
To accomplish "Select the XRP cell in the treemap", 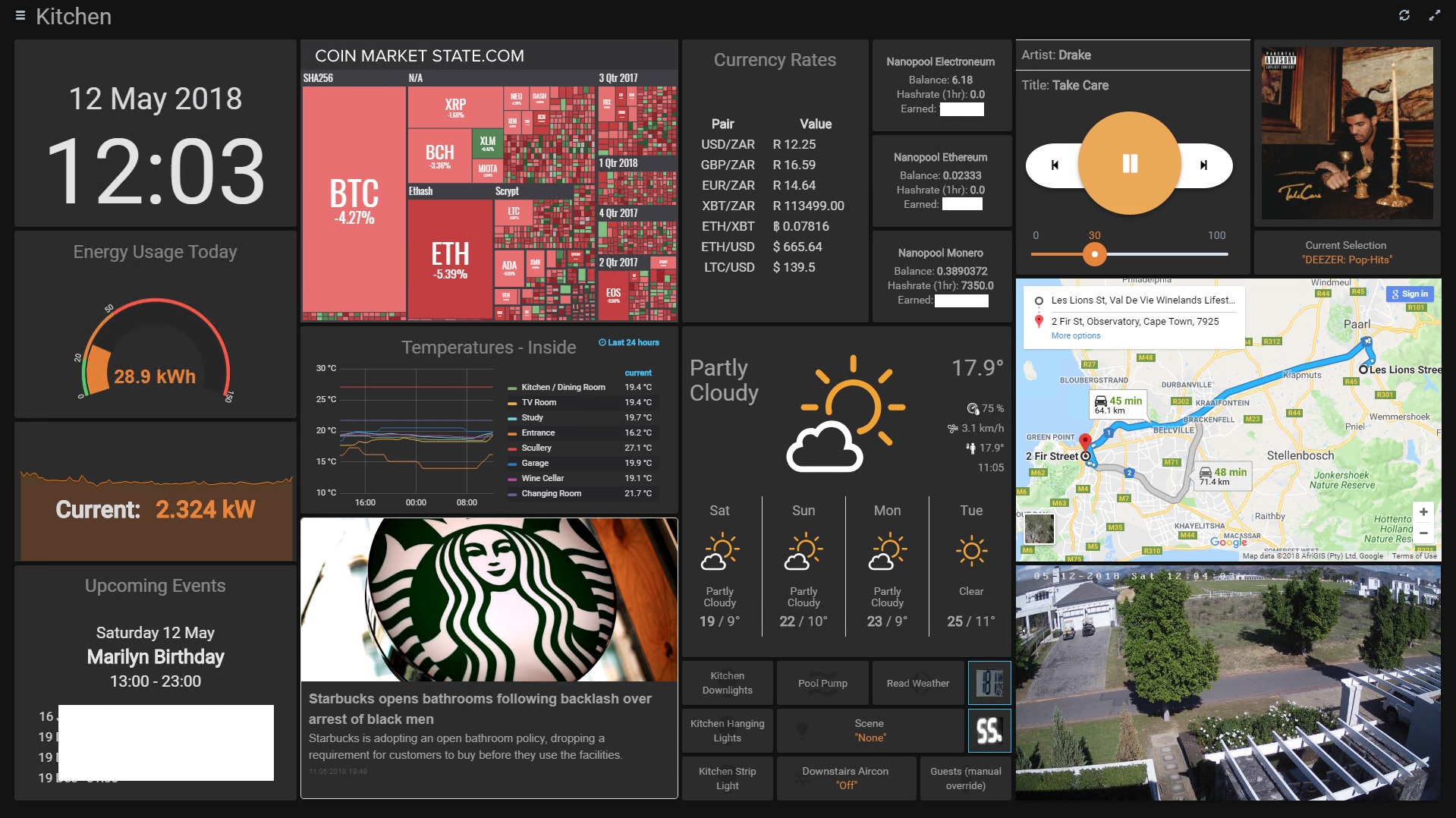I will pos(455,107).
